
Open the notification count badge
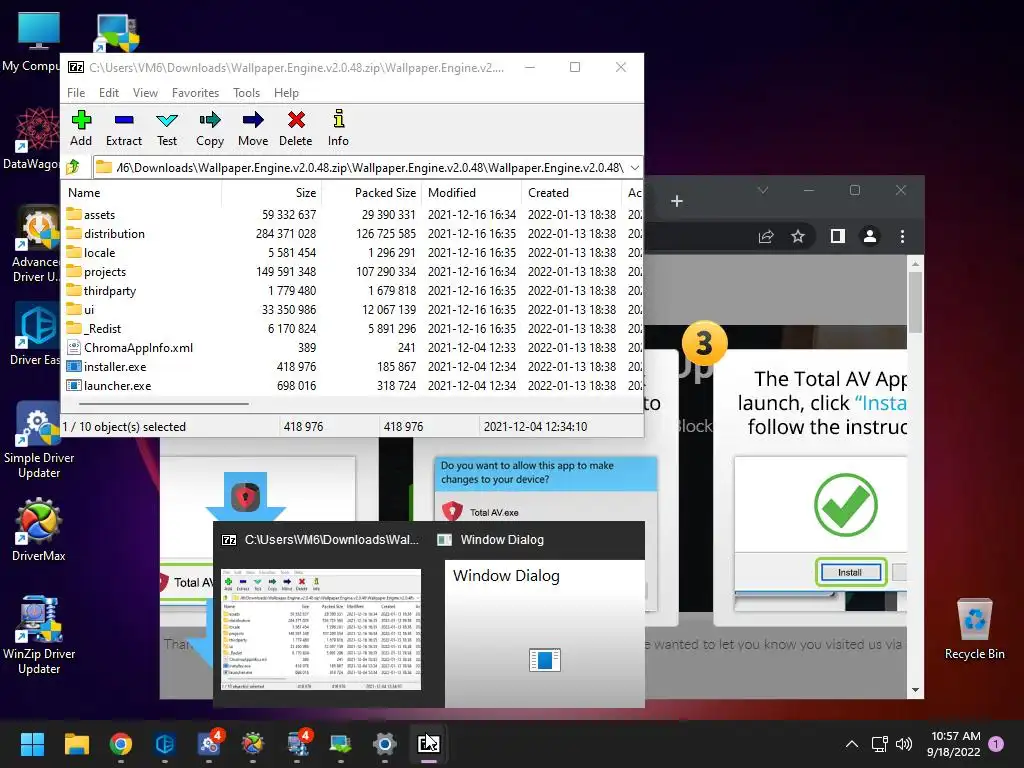[996, 744]
